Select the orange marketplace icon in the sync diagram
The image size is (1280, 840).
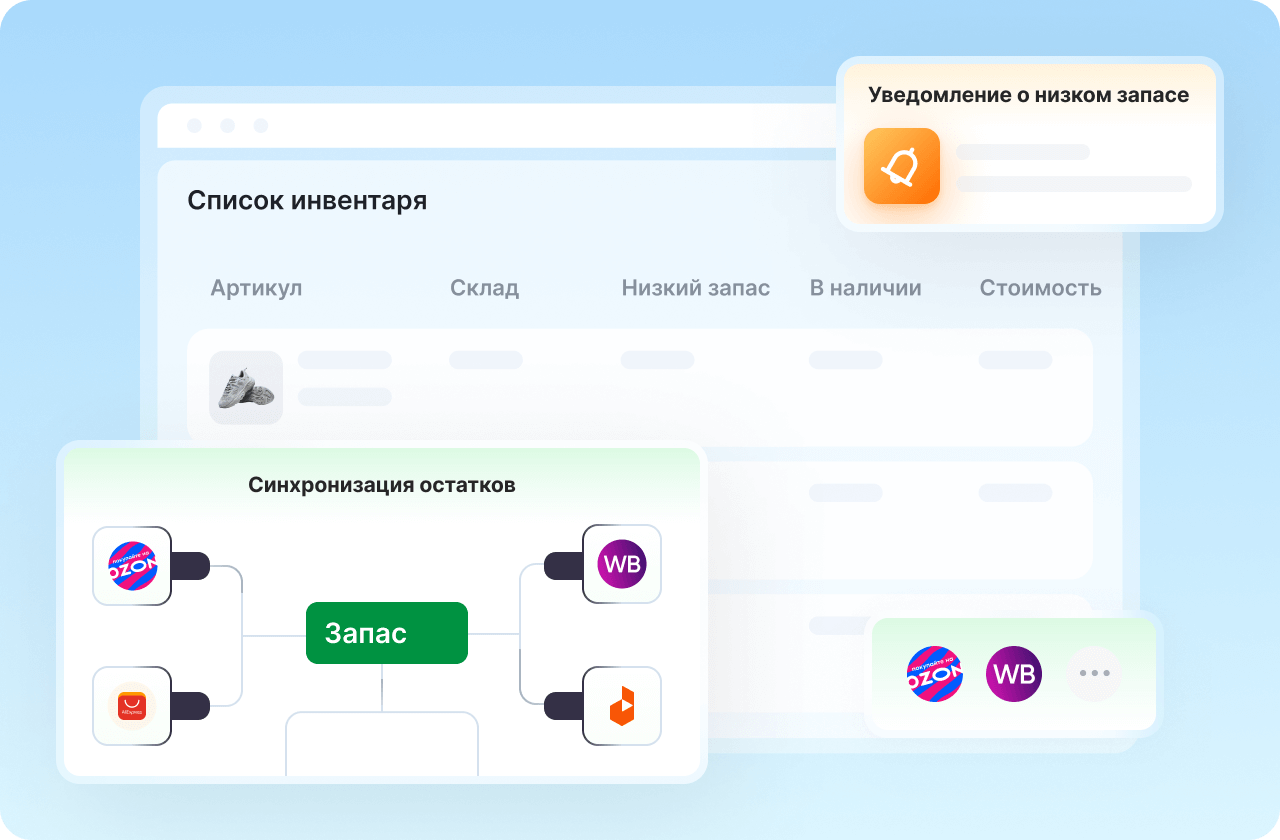622,706
